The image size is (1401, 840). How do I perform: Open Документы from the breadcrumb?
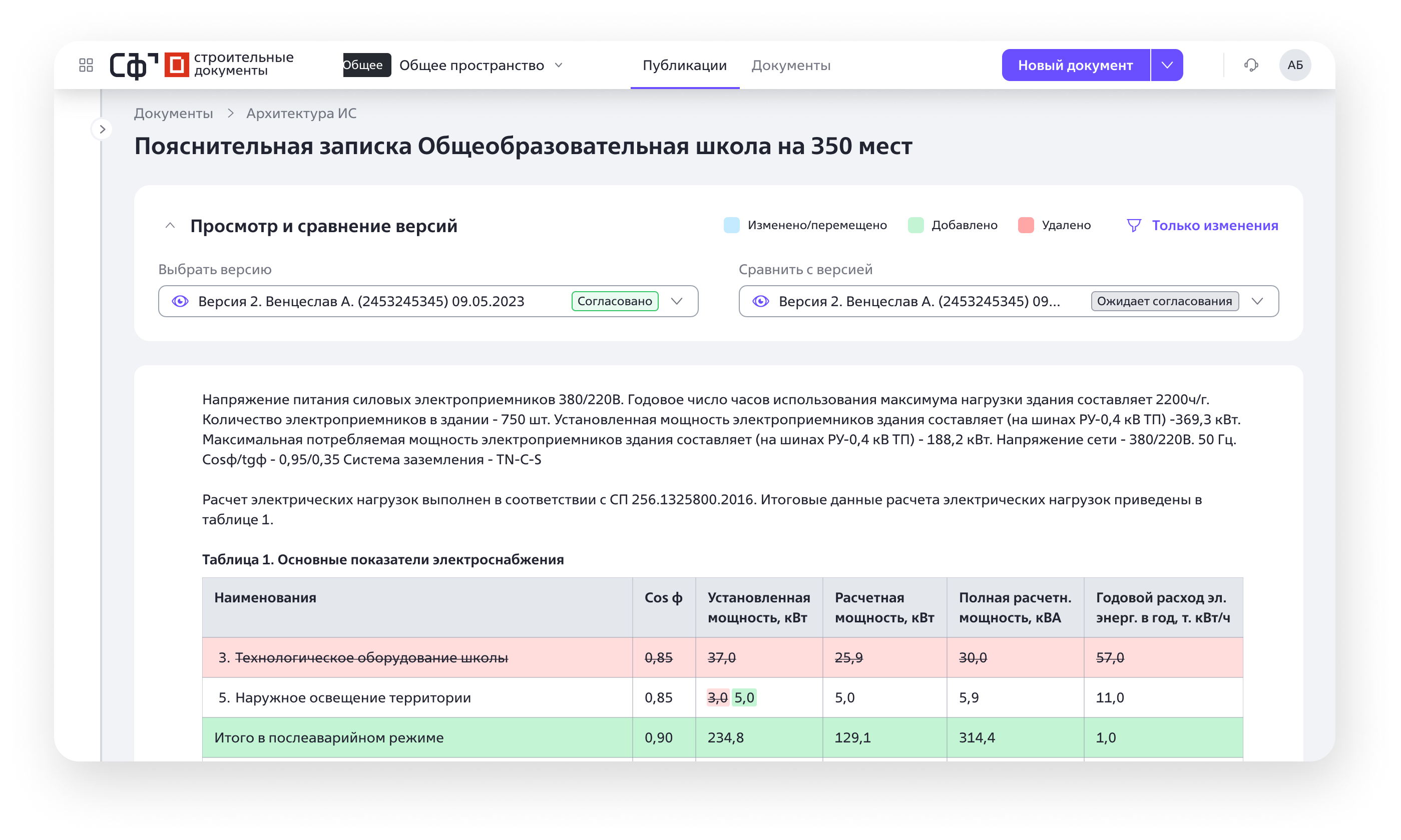[173, 113]
